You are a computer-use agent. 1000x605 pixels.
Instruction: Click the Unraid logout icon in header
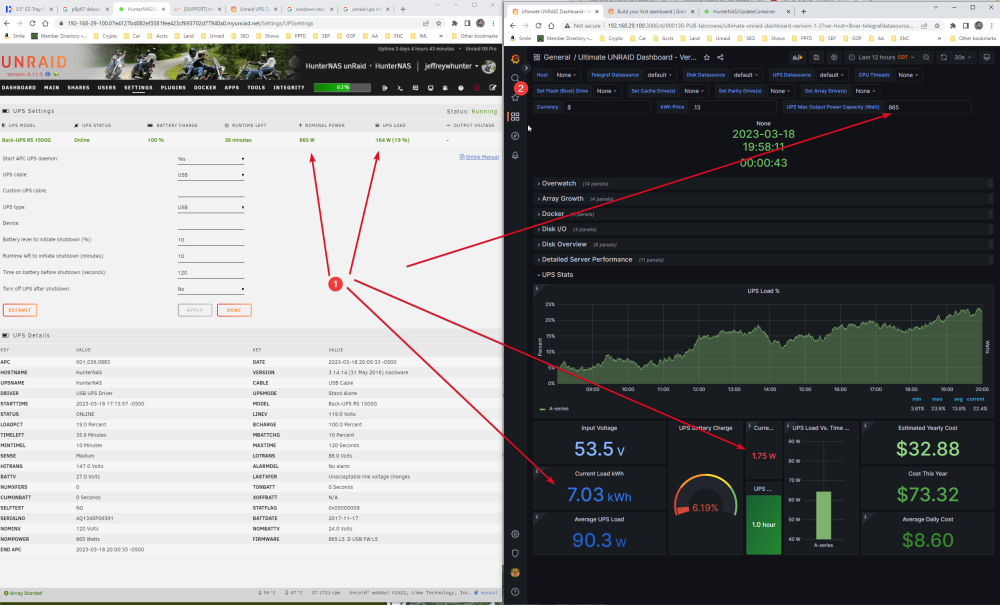pos(385,88)
